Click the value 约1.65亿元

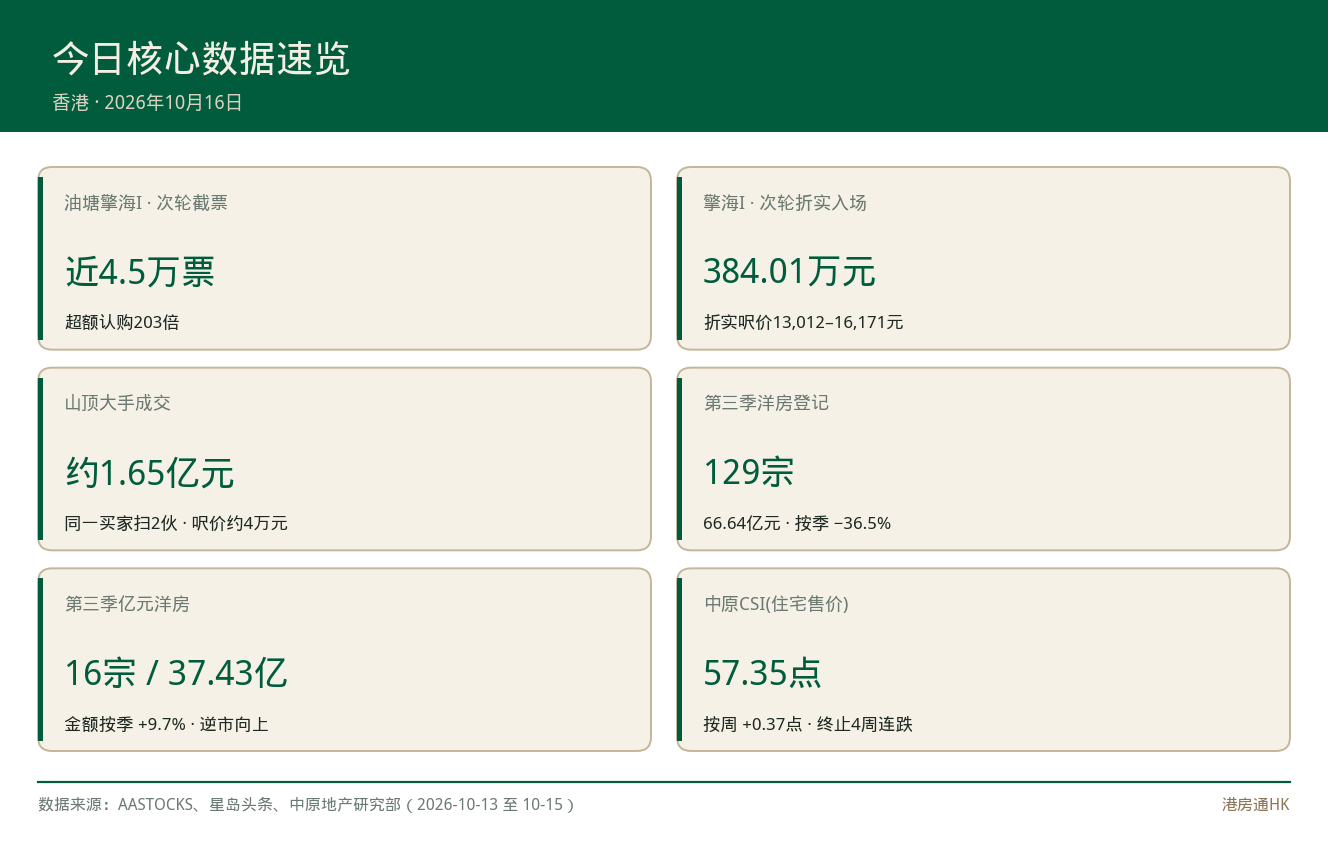tap(150, 472)
